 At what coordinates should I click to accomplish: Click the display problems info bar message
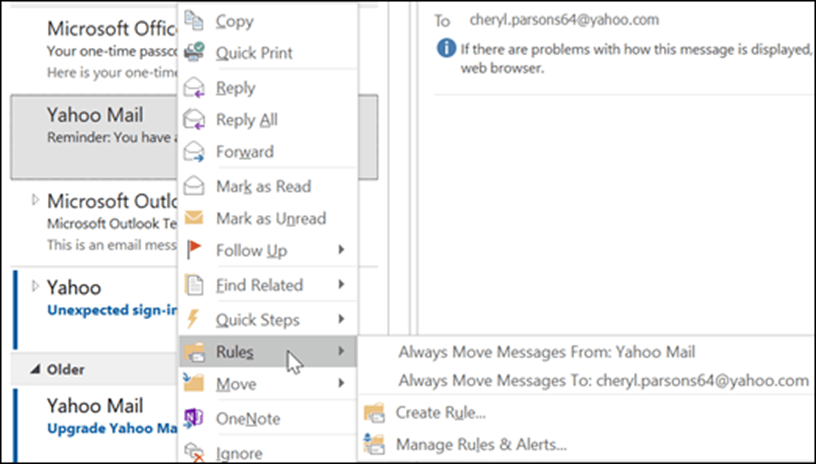[635, 58]
